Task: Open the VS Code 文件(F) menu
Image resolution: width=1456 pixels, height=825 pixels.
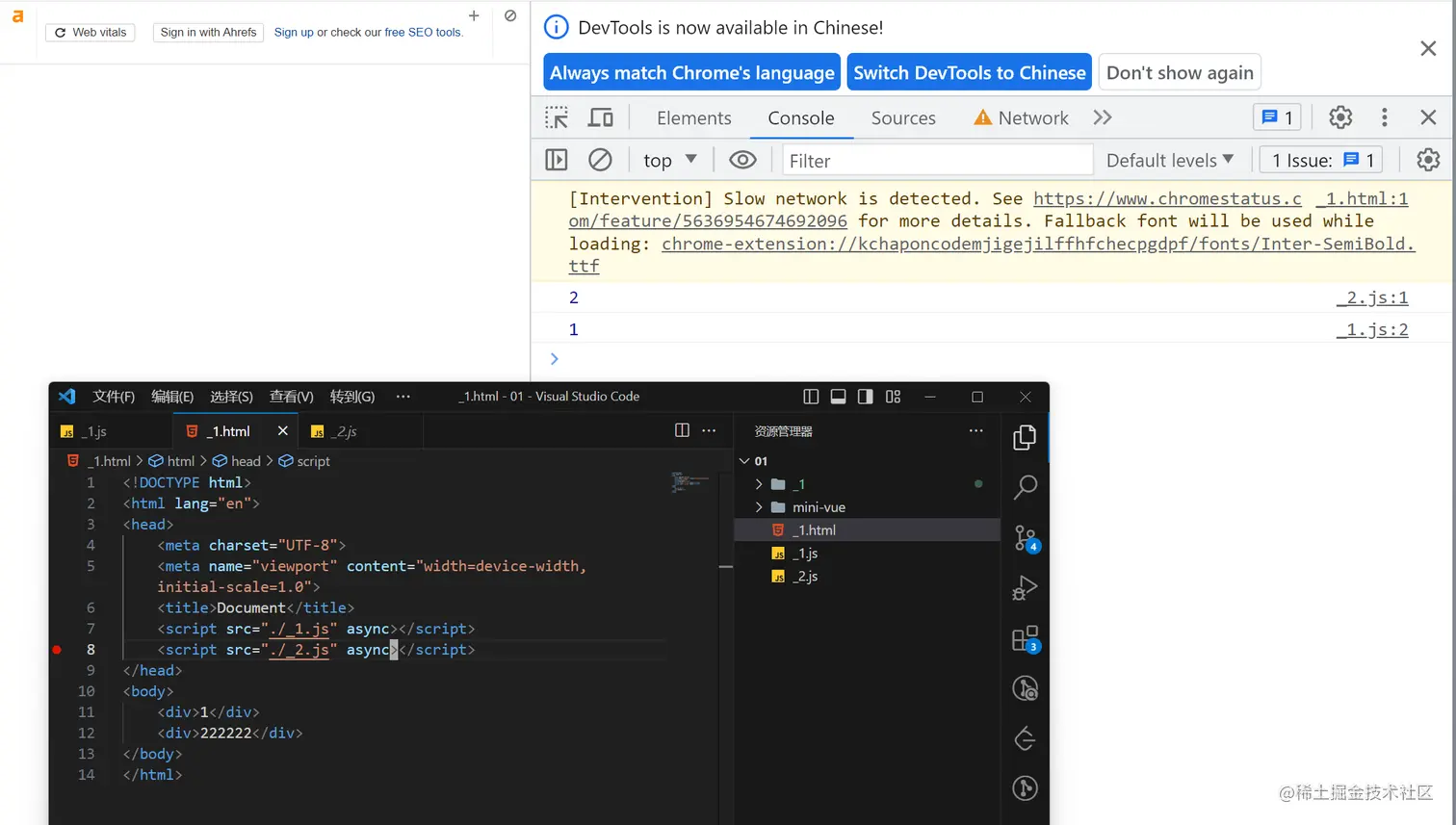Action: pos(114,397)
